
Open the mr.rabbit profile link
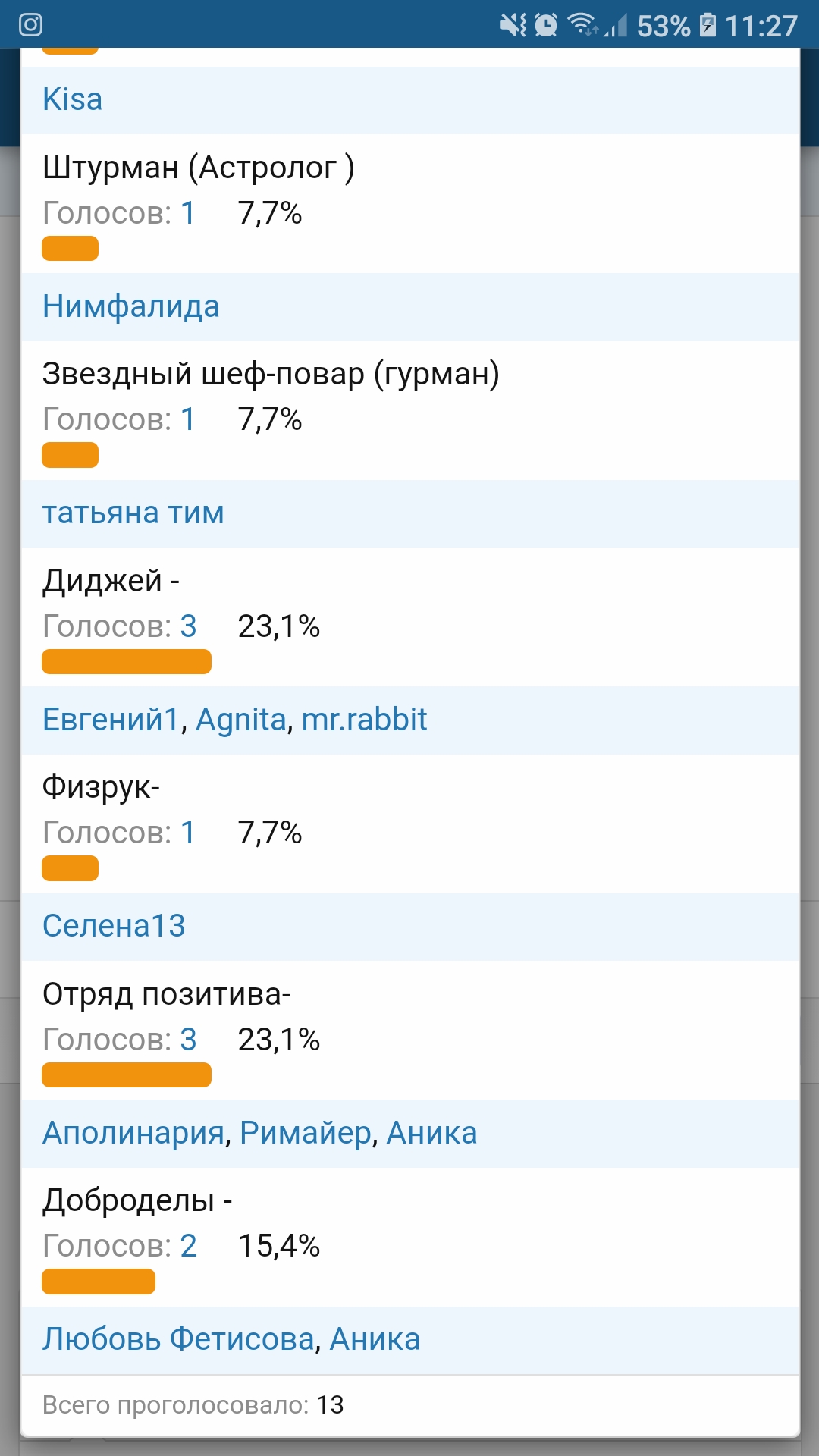pos(364,720)
